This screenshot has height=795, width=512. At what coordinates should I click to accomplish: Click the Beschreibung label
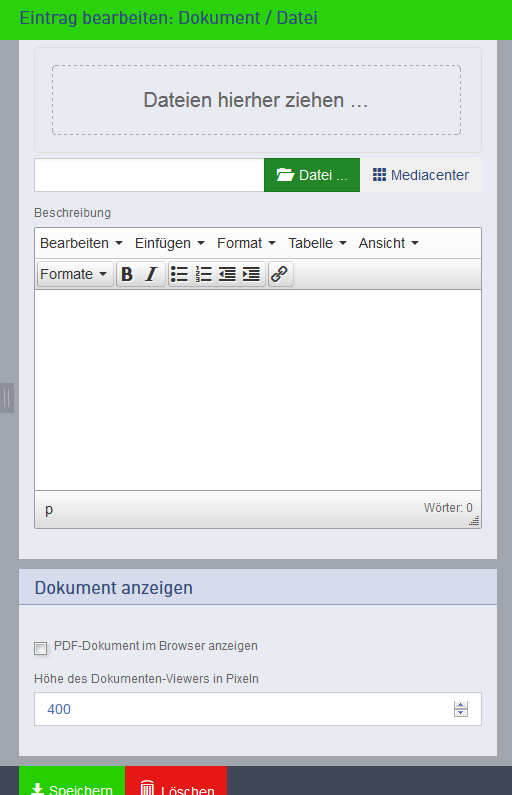(72, 212)
